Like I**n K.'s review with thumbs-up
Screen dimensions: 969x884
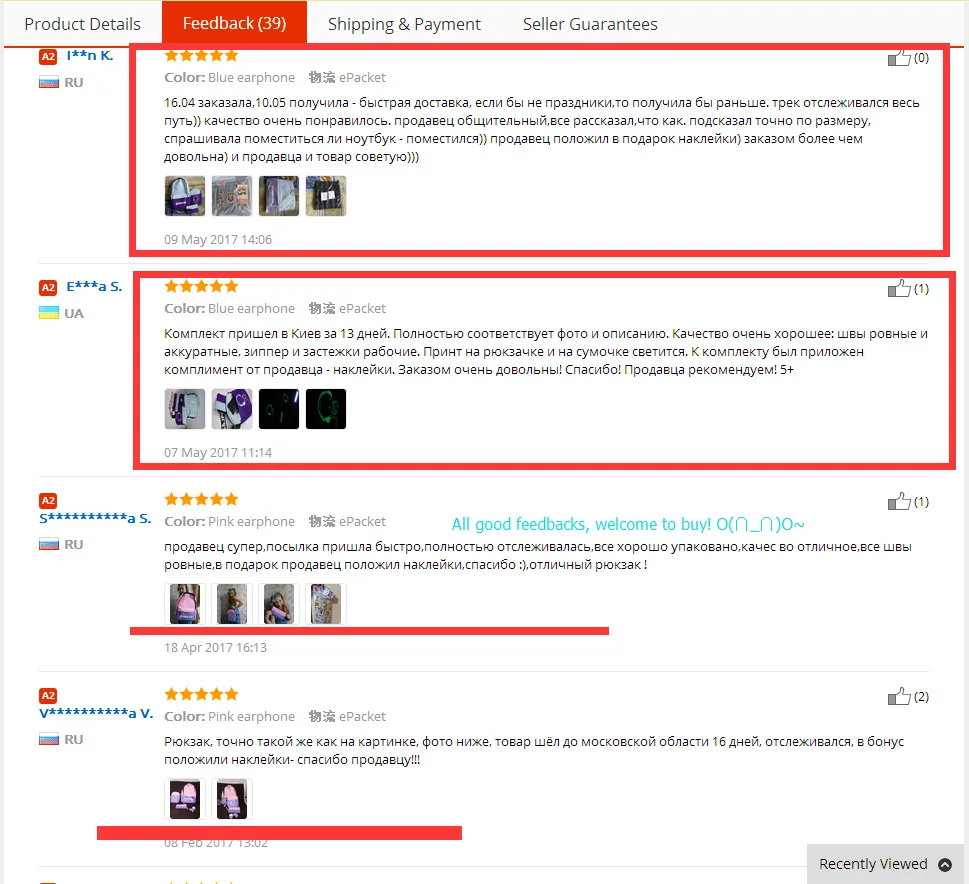[899, 58]
